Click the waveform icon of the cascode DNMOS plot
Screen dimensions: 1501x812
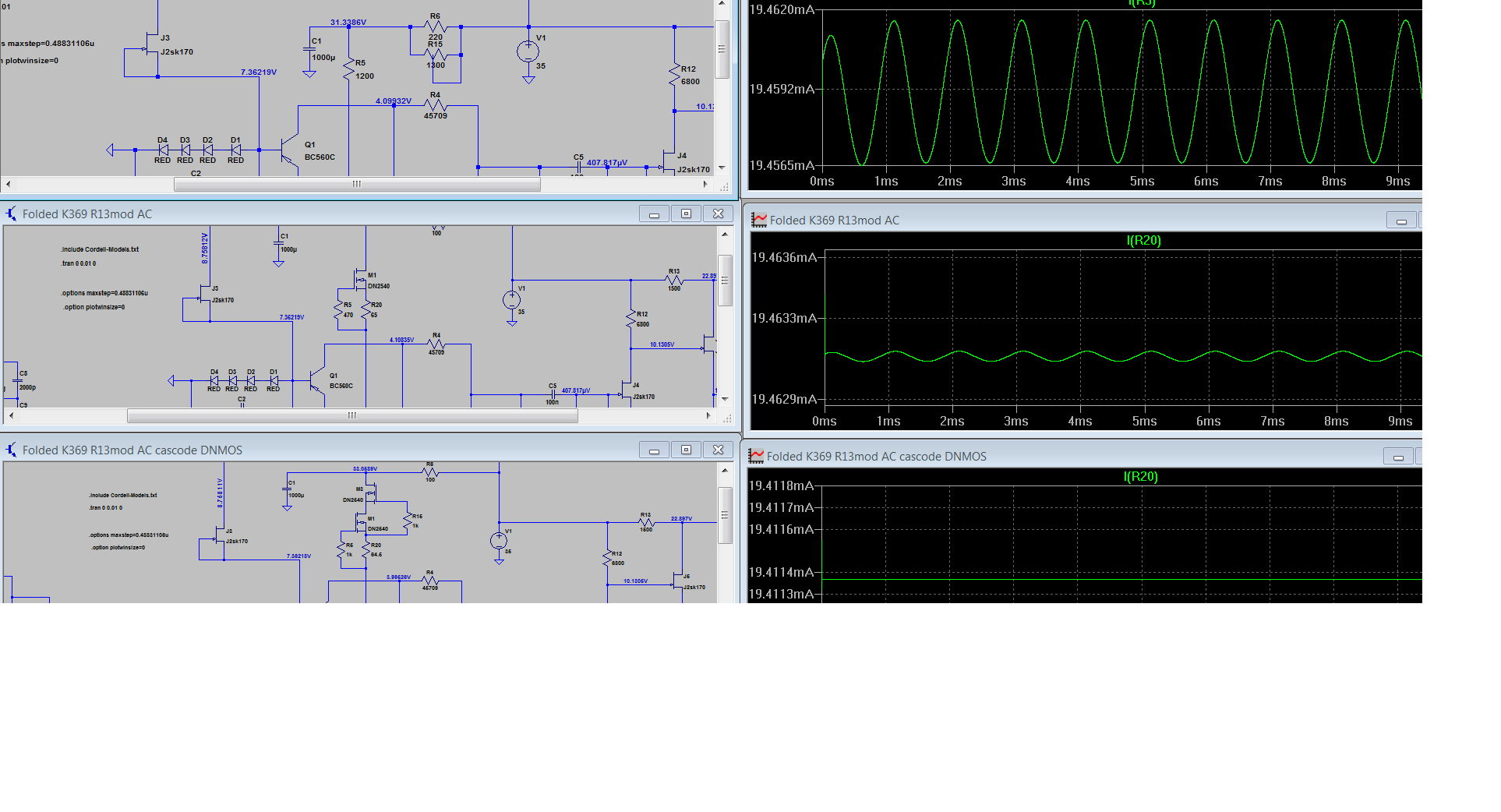pyautogui.click(x=755, y=456)
